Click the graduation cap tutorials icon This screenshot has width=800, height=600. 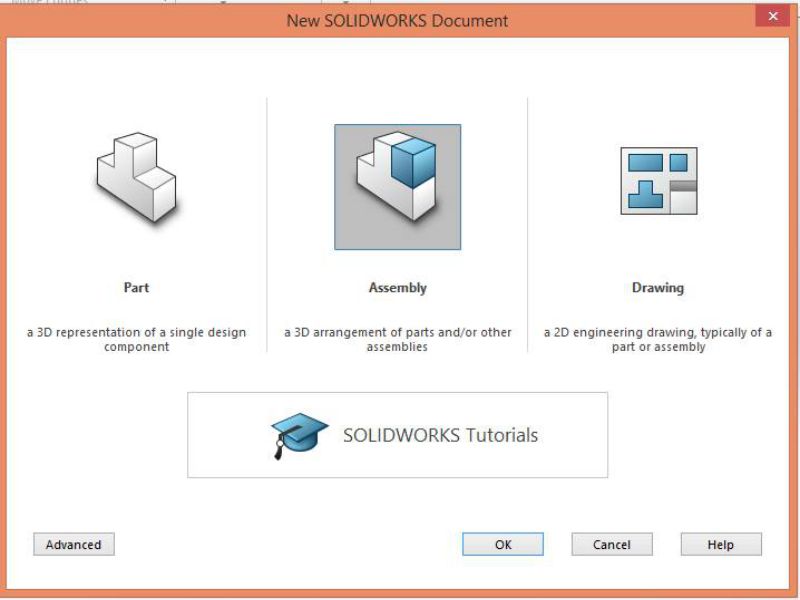299,436
